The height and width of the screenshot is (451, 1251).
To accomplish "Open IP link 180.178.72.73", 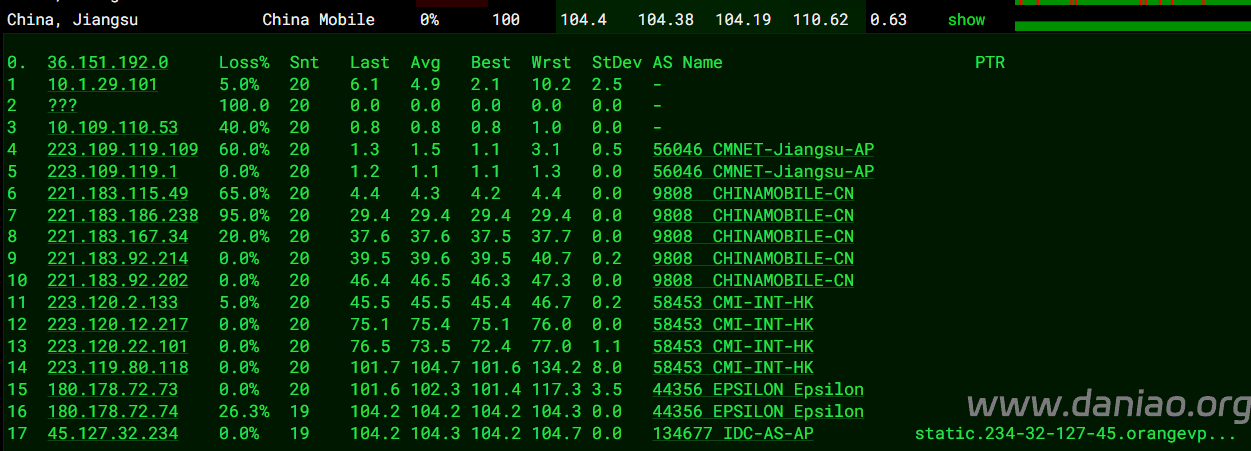I will click(x=112, y=390).
